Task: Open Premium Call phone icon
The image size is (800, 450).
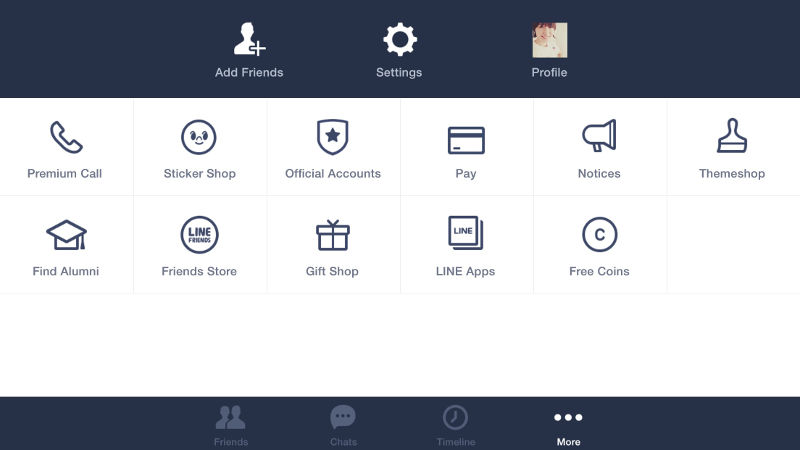Action: [x=66, y=137]
